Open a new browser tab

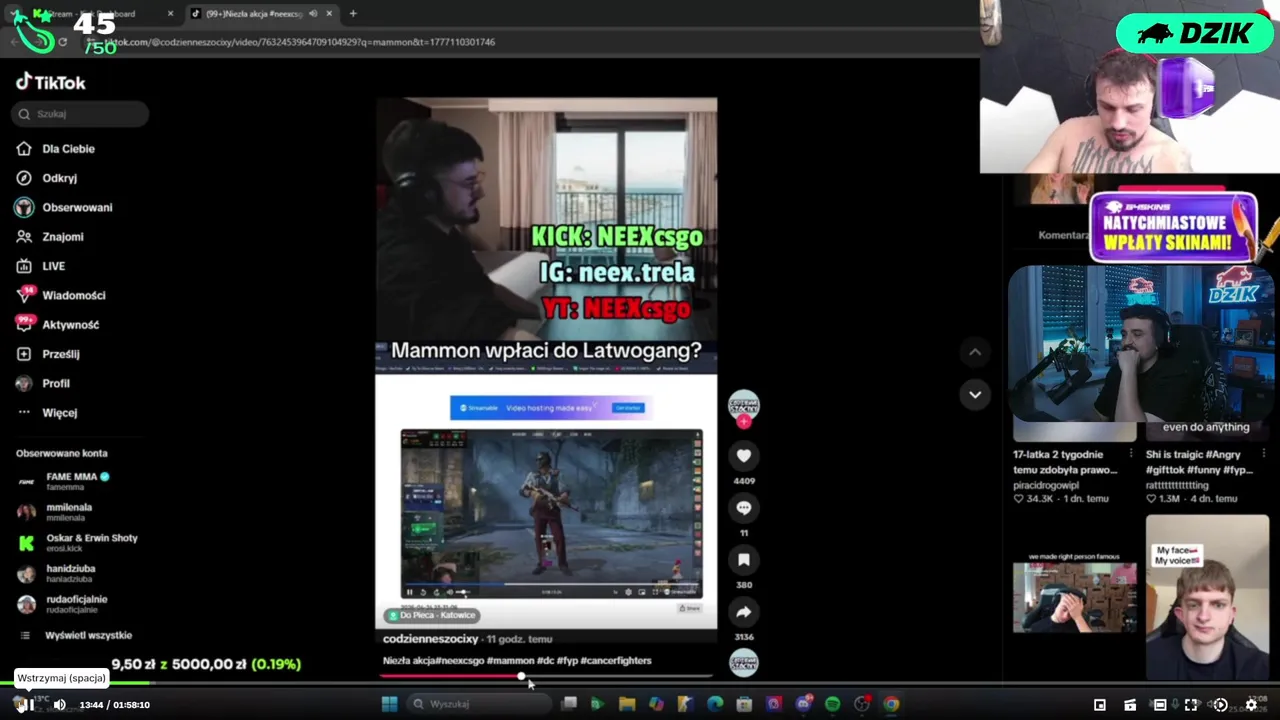[353, 13]
